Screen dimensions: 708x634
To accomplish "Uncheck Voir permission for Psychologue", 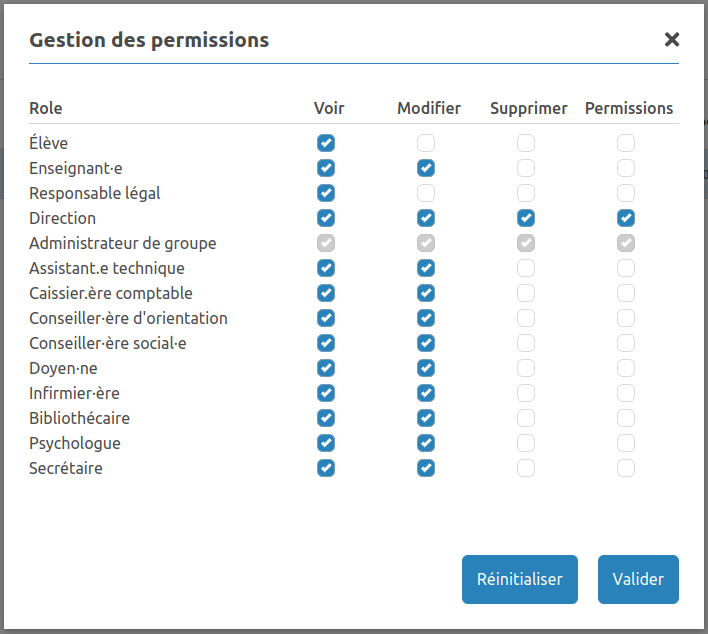I will pyautogui.click(x=326, y=443).
